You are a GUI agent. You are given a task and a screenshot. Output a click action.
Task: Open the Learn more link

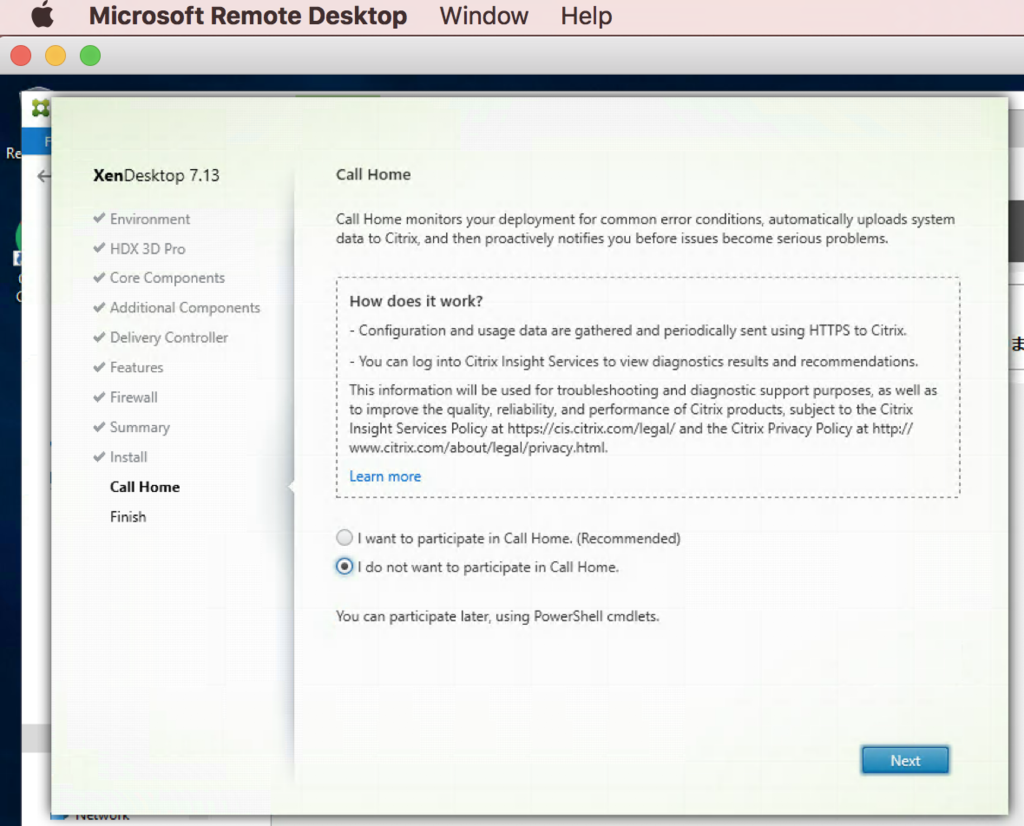(x=385, y=477)
